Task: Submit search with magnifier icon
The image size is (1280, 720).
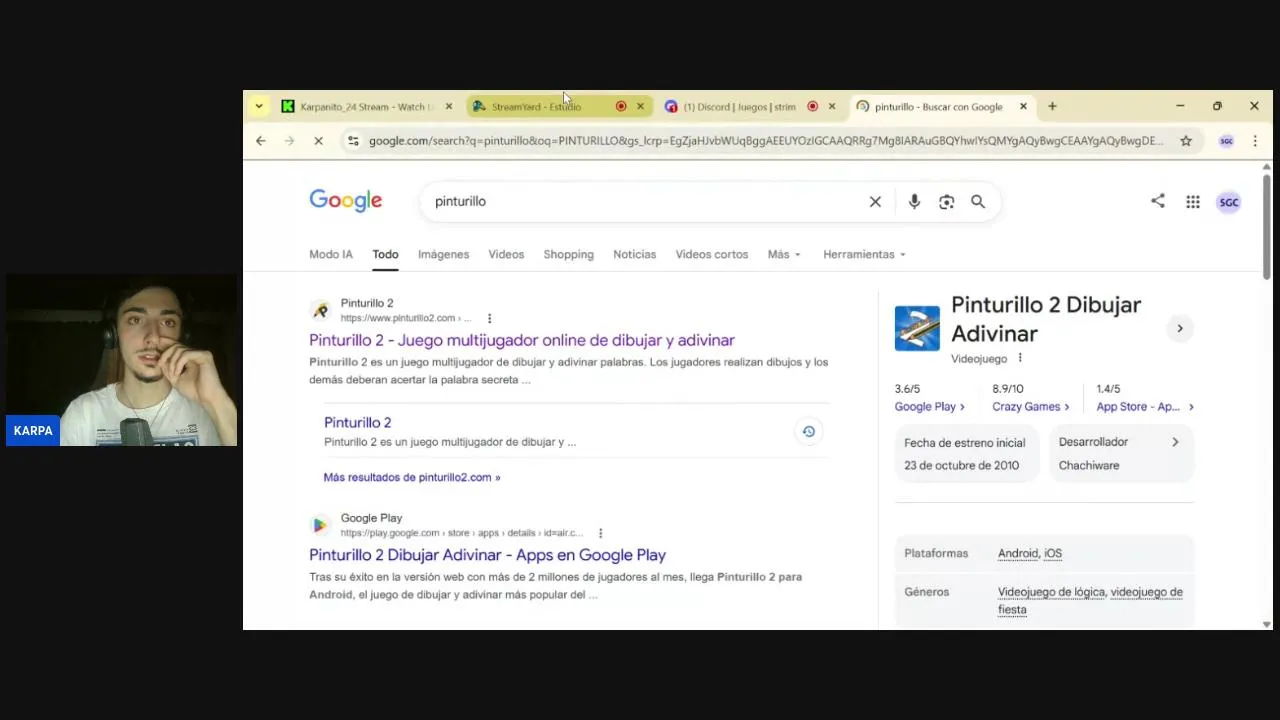Action: (x=978, y=202)
